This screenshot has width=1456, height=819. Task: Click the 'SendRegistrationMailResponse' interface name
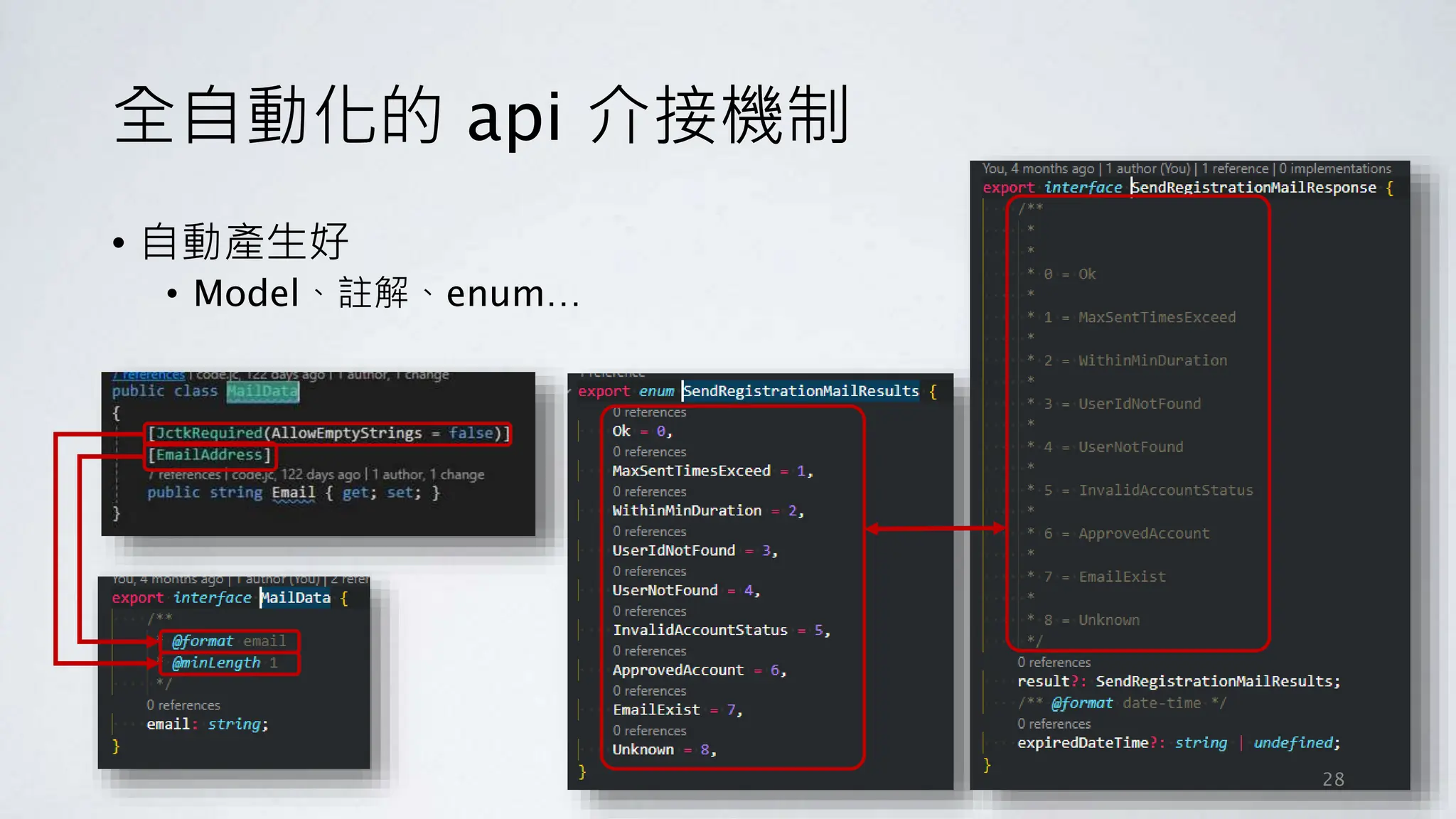(x=1253, y=188)
